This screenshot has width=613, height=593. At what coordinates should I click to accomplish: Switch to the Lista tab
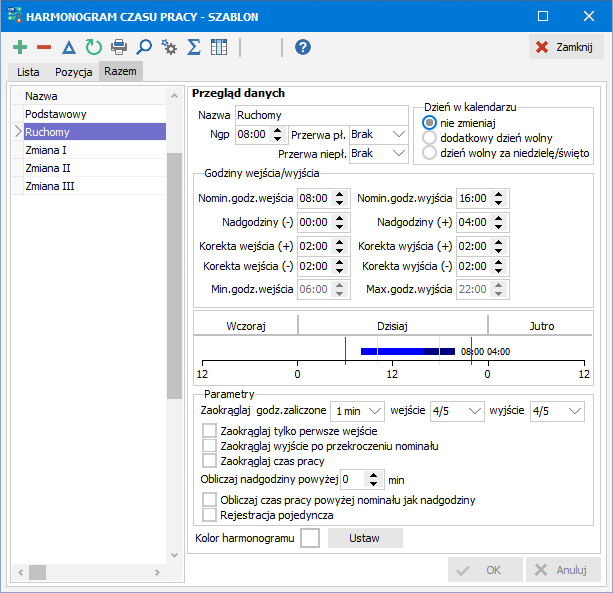pos(28,72)
